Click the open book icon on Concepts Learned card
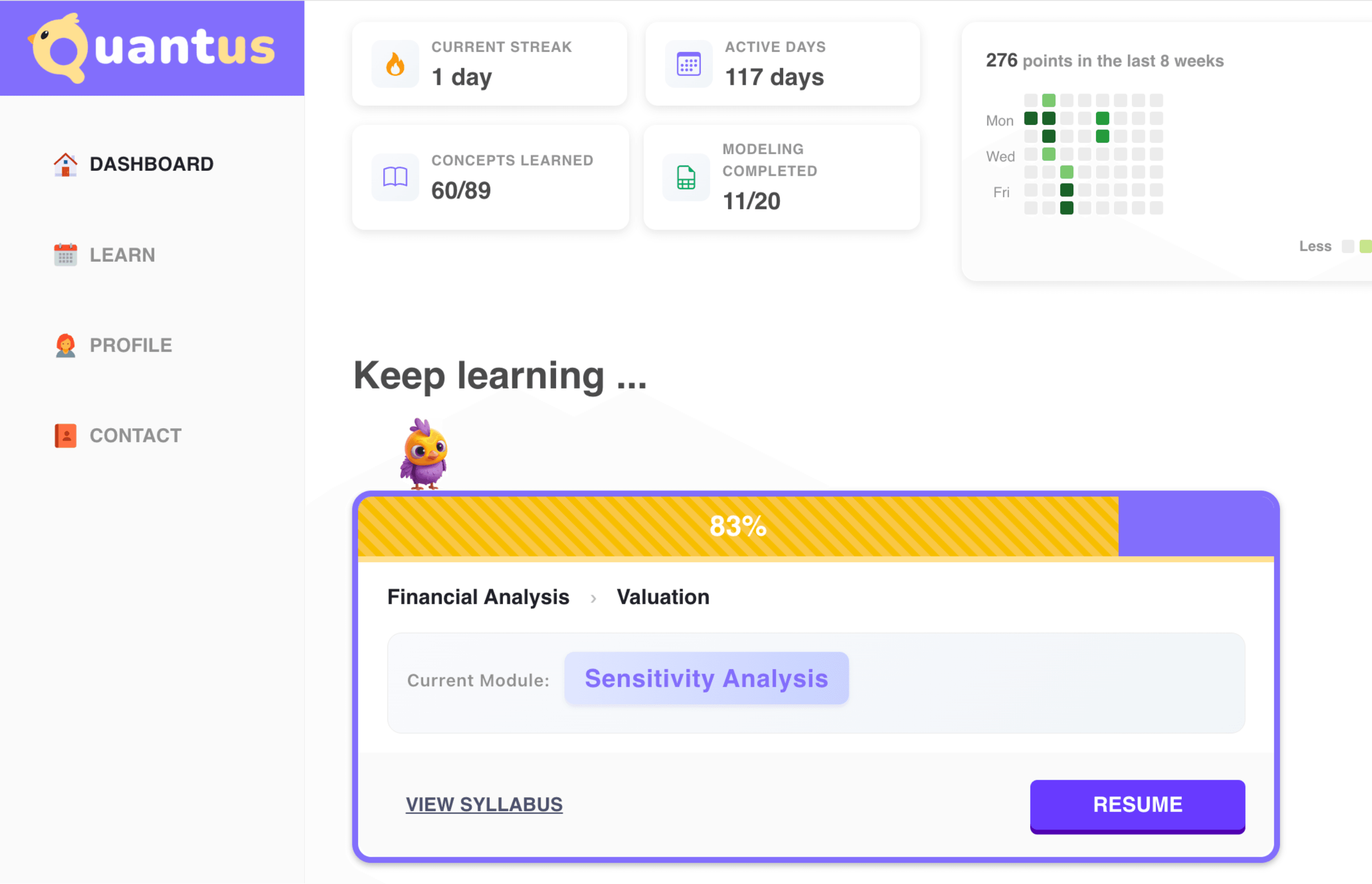The image size is (1372, 884). (x=395, y=177)
